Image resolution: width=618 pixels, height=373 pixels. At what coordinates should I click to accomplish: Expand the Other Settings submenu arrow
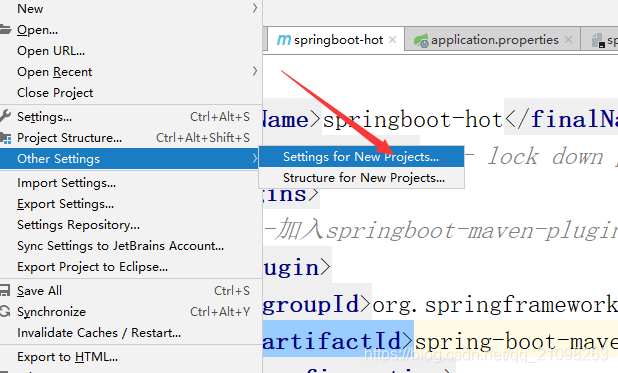255,159
